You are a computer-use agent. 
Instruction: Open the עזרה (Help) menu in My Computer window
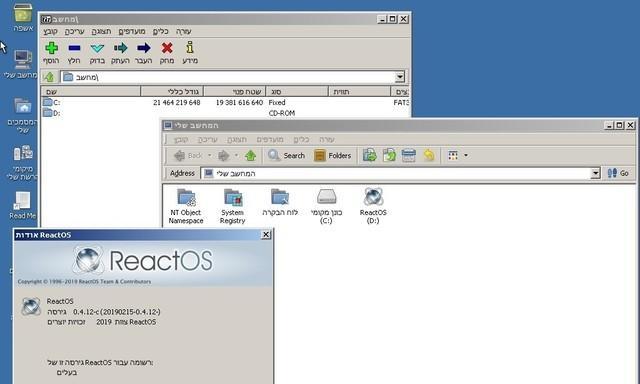tap(327, 140)
